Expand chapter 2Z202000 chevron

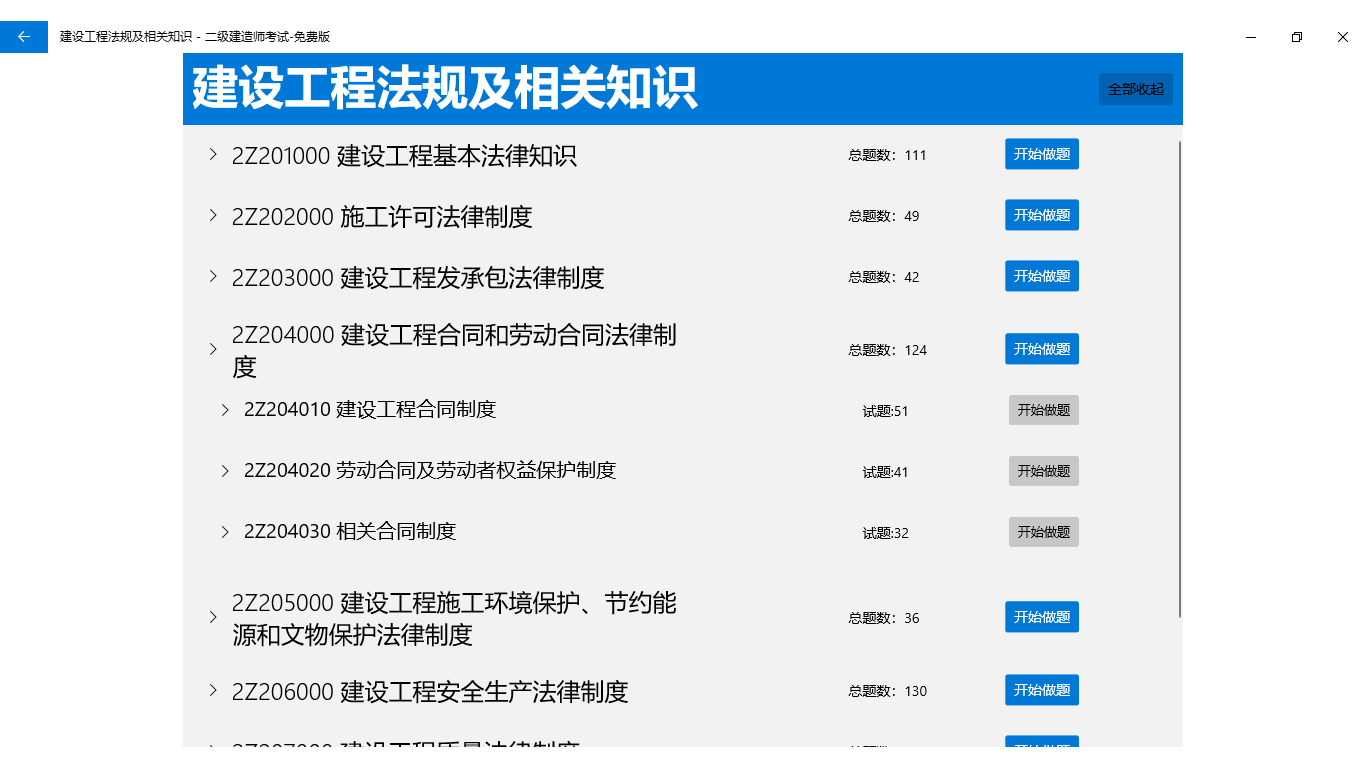pyautogui.click(x=212, y=216)
